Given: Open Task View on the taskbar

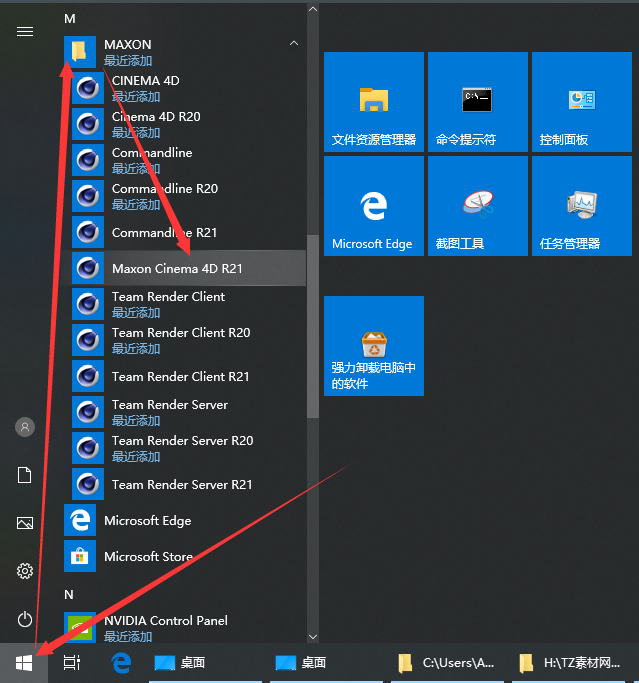Looking at the screenshot, I should [72, 663].
